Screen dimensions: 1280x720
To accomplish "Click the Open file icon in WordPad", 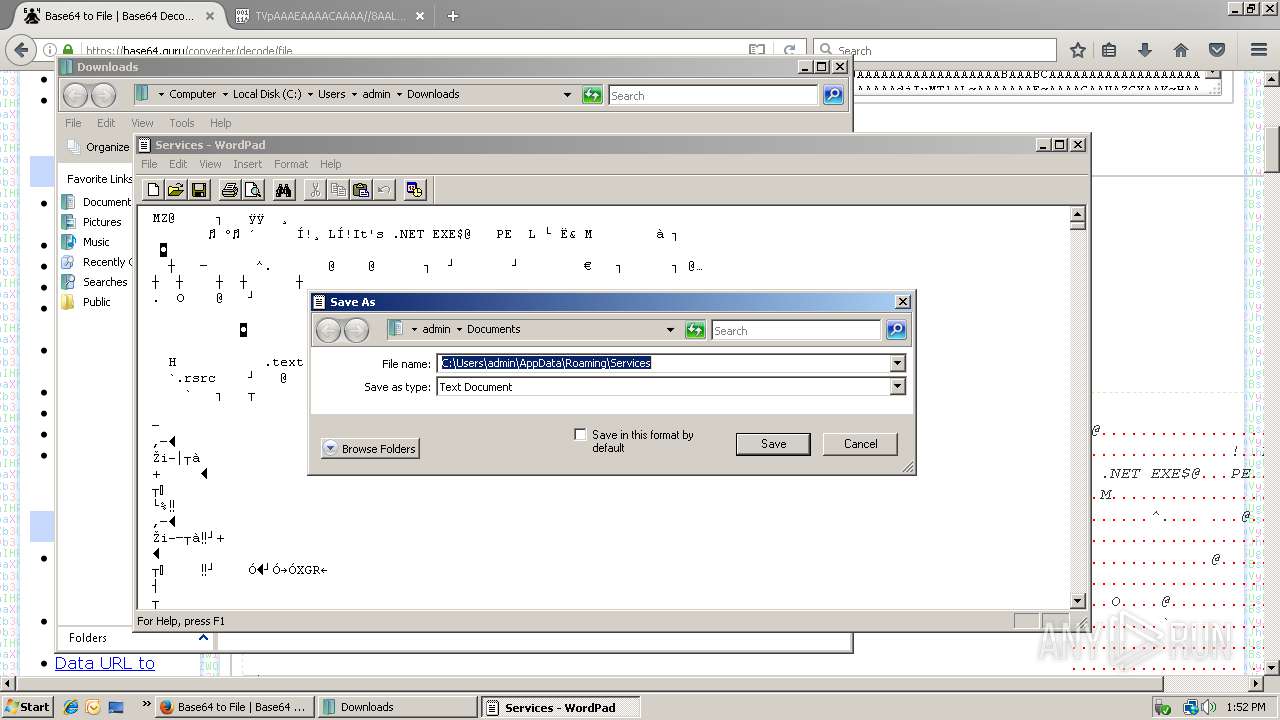I will [x=176, y=190].
